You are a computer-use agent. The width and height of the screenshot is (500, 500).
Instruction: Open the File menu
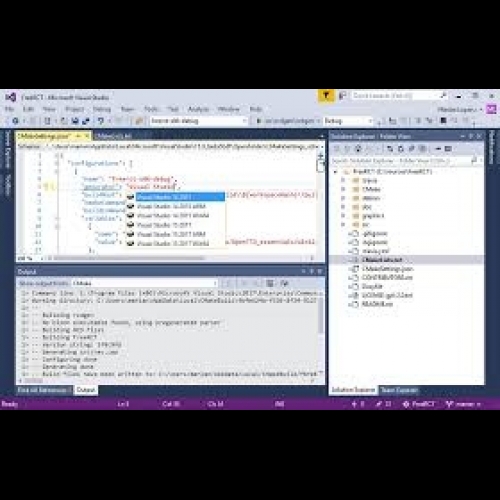(x=10, y=109)
